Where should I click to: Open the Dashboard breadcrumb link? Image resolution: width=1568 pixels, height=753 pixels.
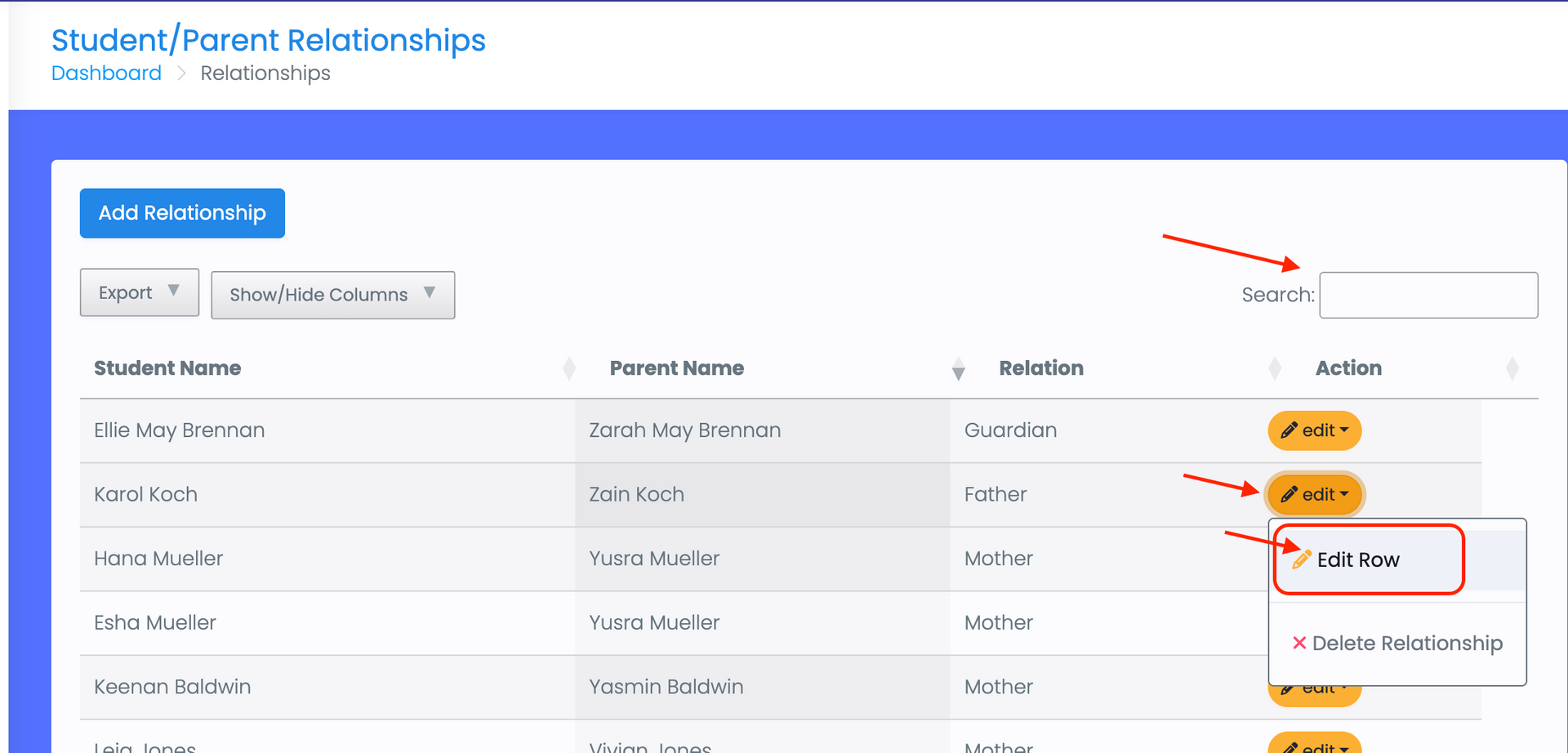tap(106, 73)
